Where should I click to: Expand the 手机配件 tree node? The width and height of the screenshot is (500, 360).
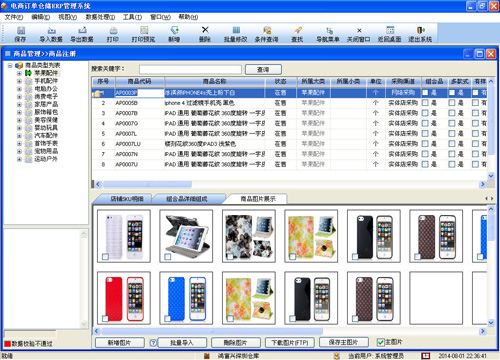19,81
